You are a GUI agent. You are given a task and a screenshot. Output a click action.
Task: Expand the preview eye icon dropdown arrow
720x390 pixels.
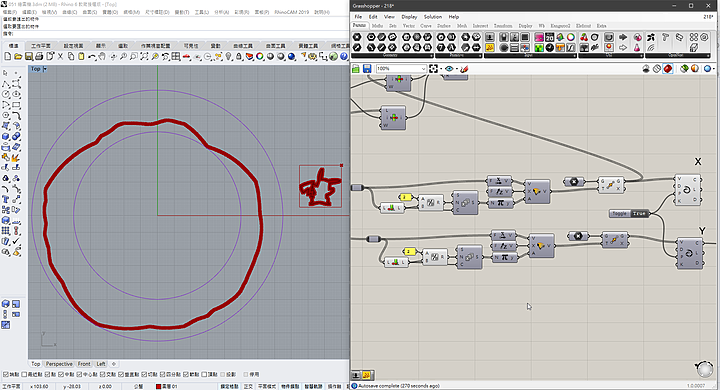pos(456,69)
